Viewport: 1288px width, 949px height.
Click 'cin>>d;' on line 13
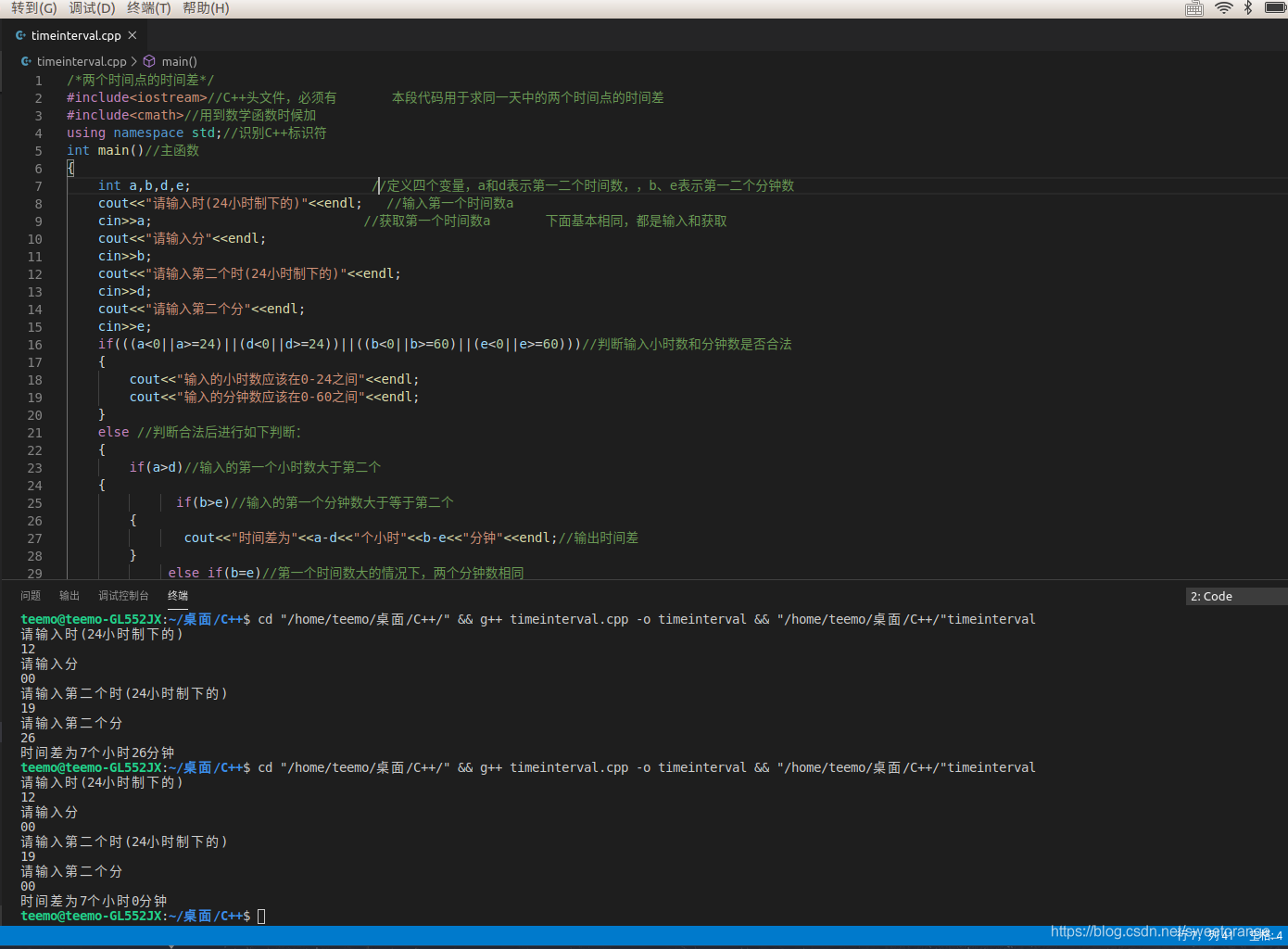(x=125, y=291)
